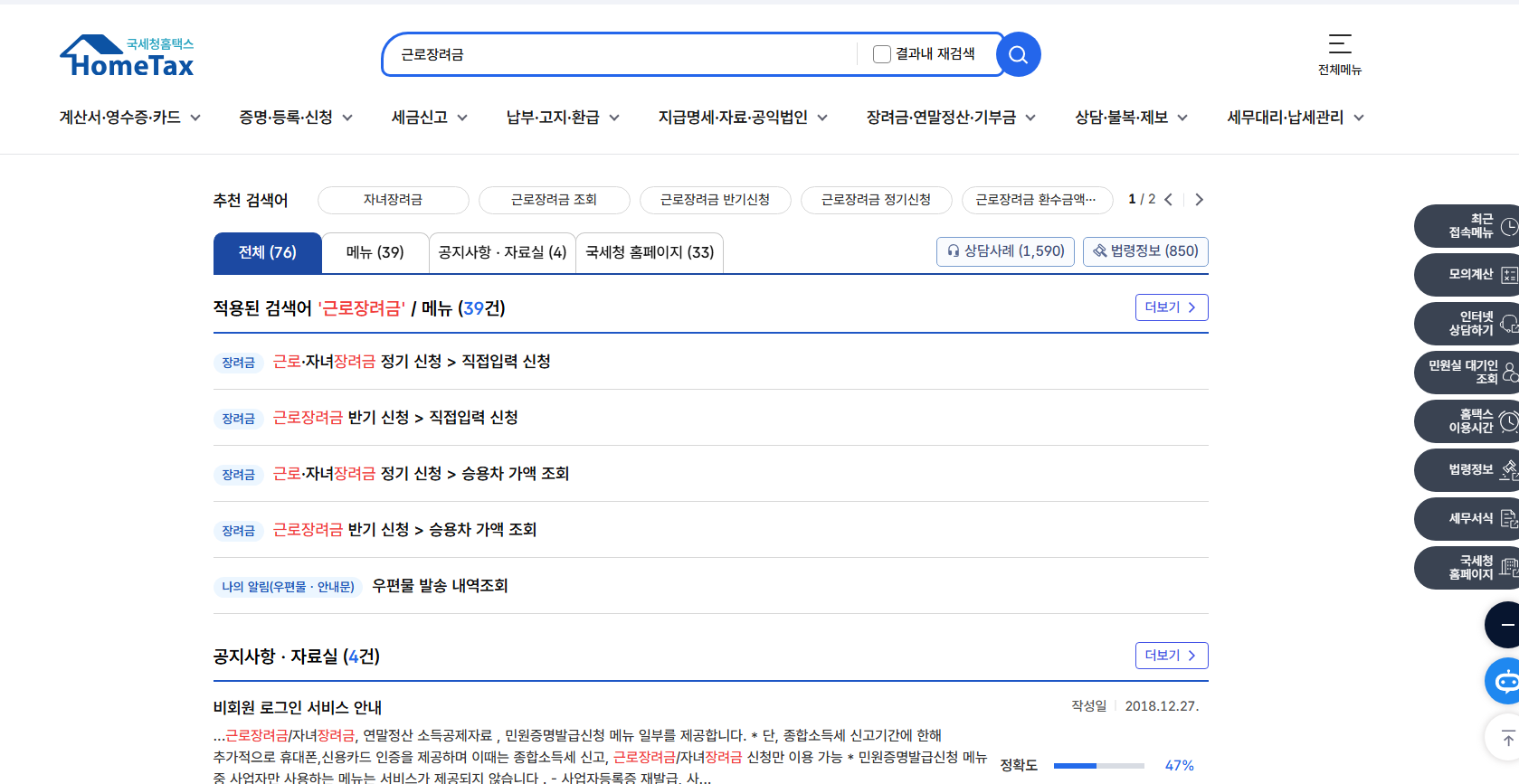1519x784 pixels.
Task: Expand 납부·고지·환급 menu
Action: [x=563, y=118]
